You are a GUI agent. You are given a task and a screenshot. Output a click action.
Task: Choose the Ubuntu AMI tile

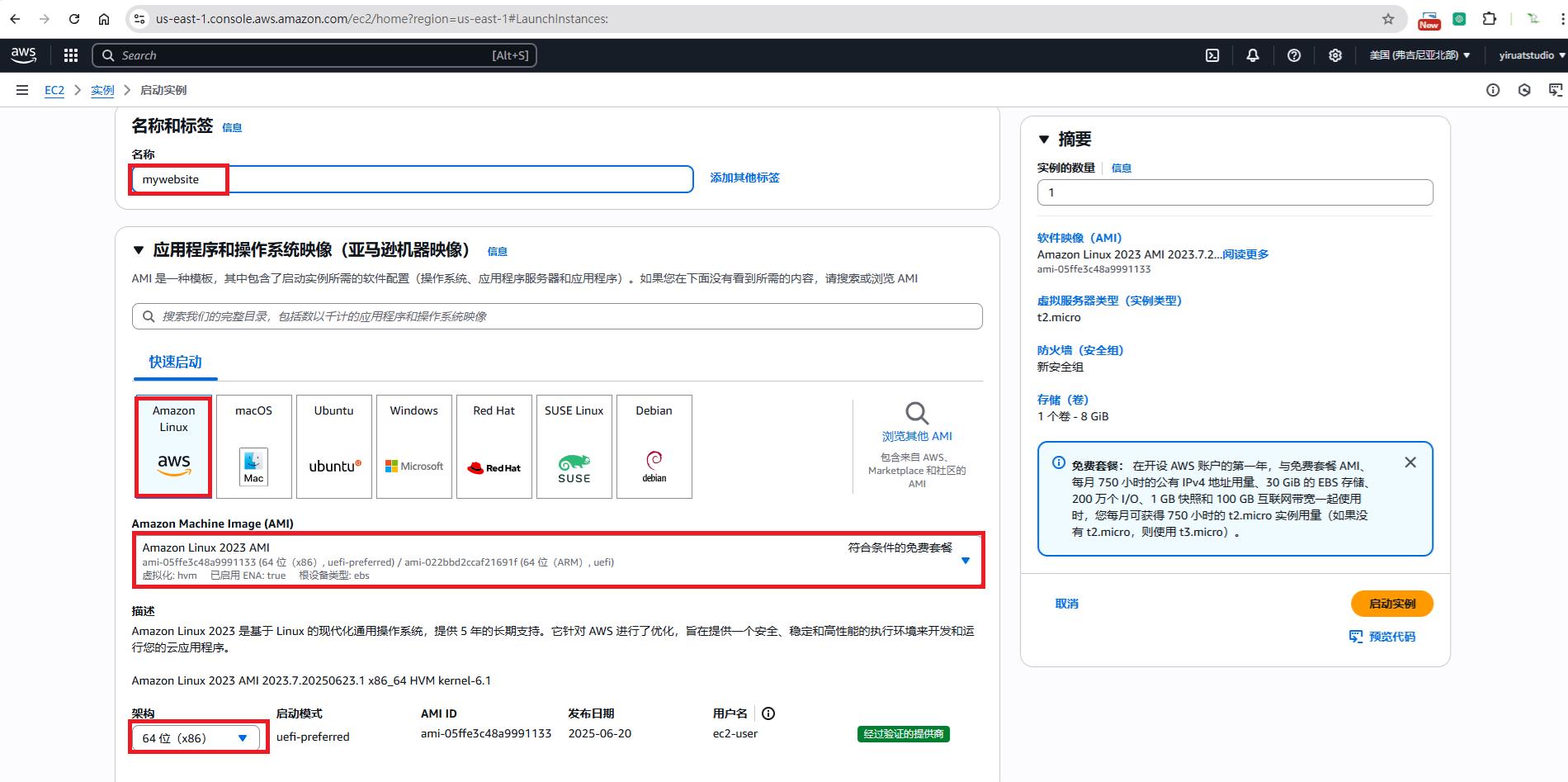click(334, 447)
